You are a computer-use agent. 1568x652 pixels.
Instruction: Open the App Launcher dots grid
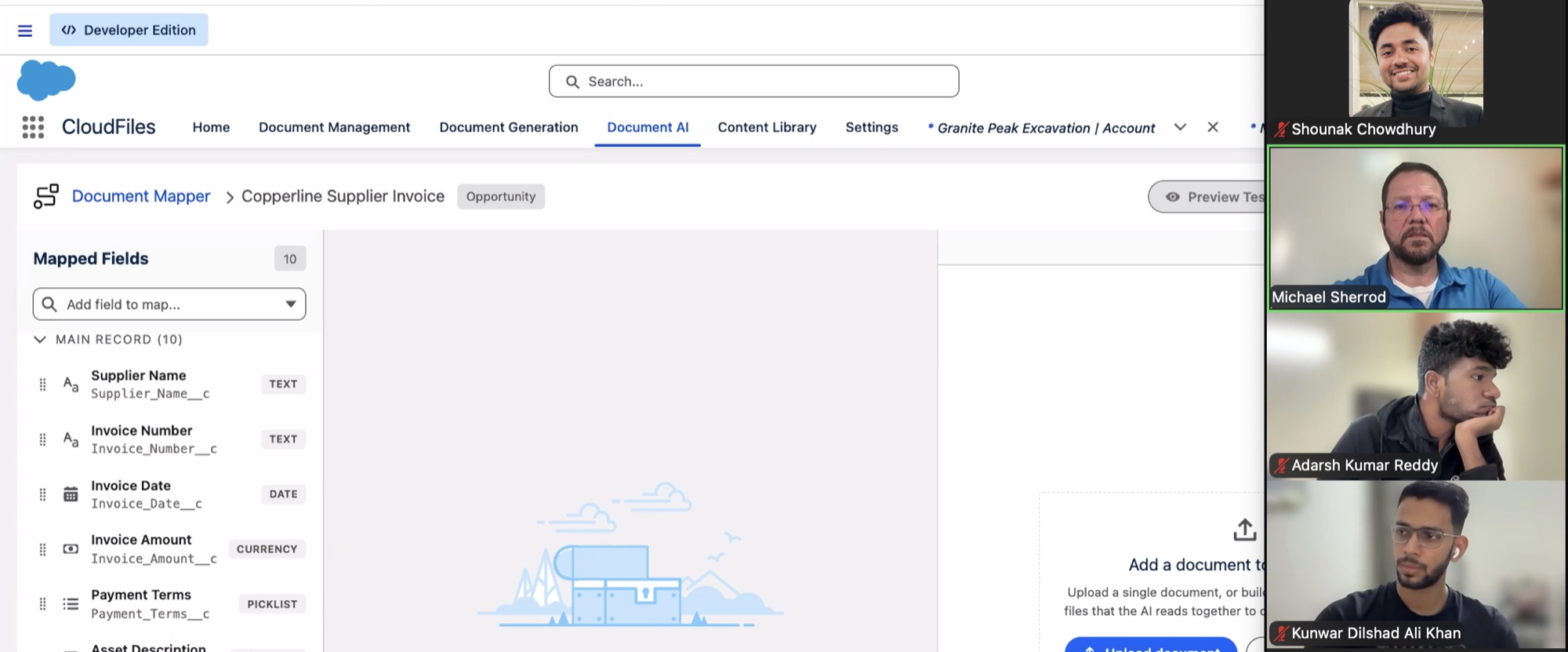tap(33, 127)
